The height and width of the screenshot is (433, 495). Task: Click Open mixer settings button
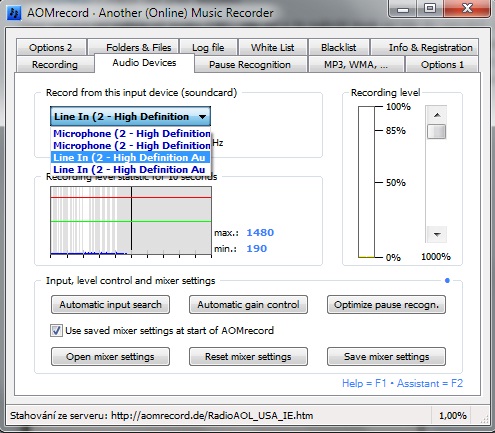click(x=110, y=357)
